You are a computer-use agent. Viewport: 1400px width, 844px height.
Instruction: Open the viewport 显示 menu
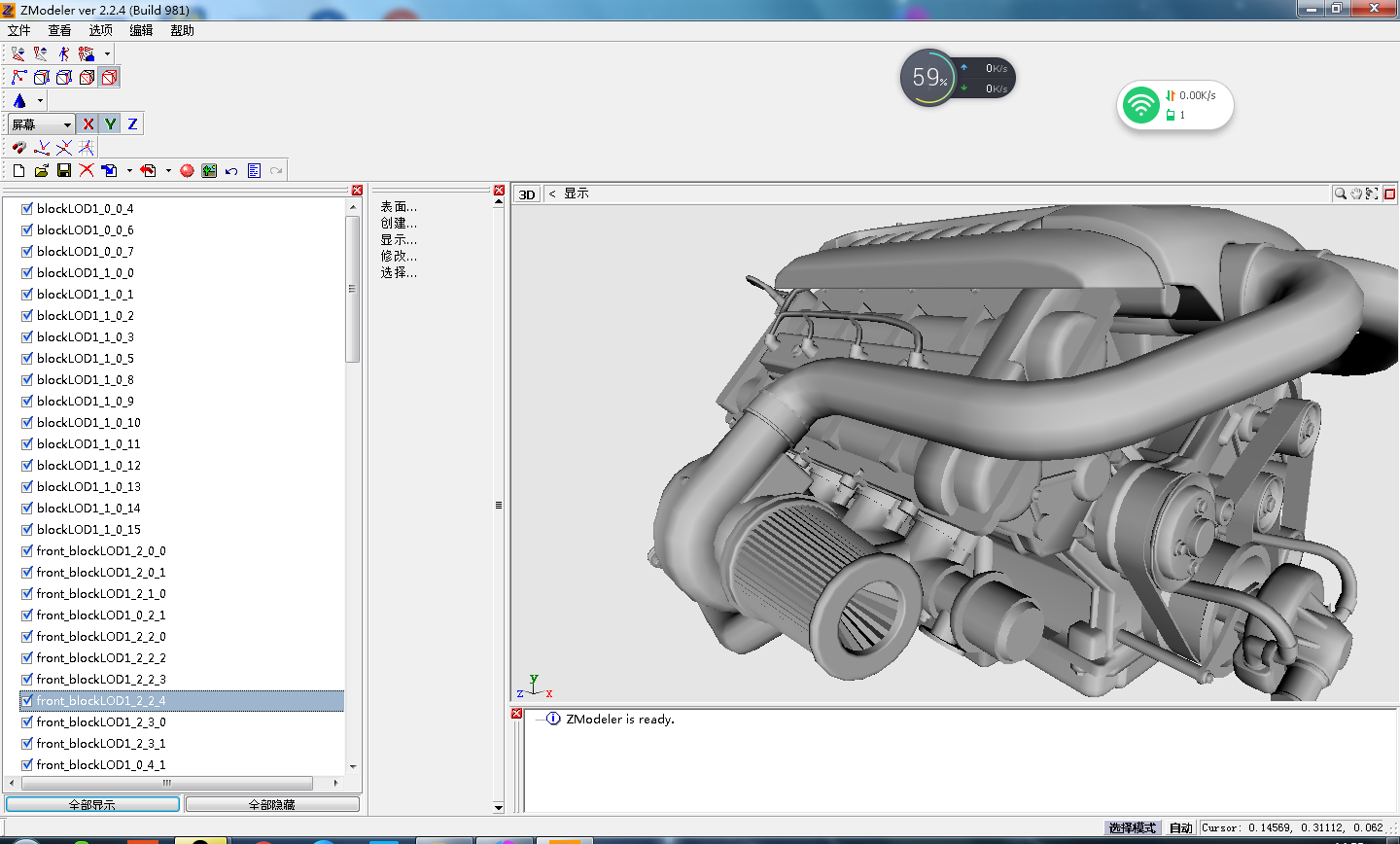click(x=577, y=193)
